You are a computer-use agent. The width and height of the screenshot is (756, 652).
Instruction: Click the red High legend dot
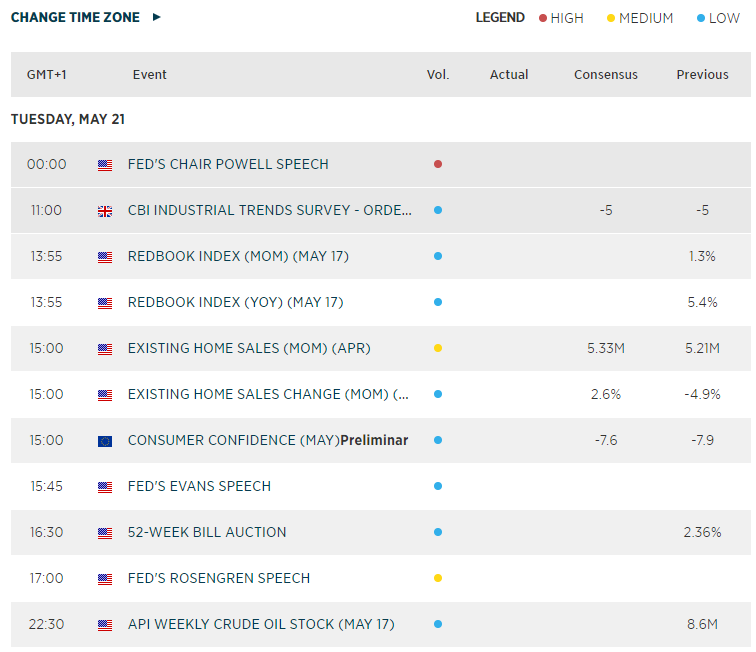pyautogui.click(x=543, y=18)
